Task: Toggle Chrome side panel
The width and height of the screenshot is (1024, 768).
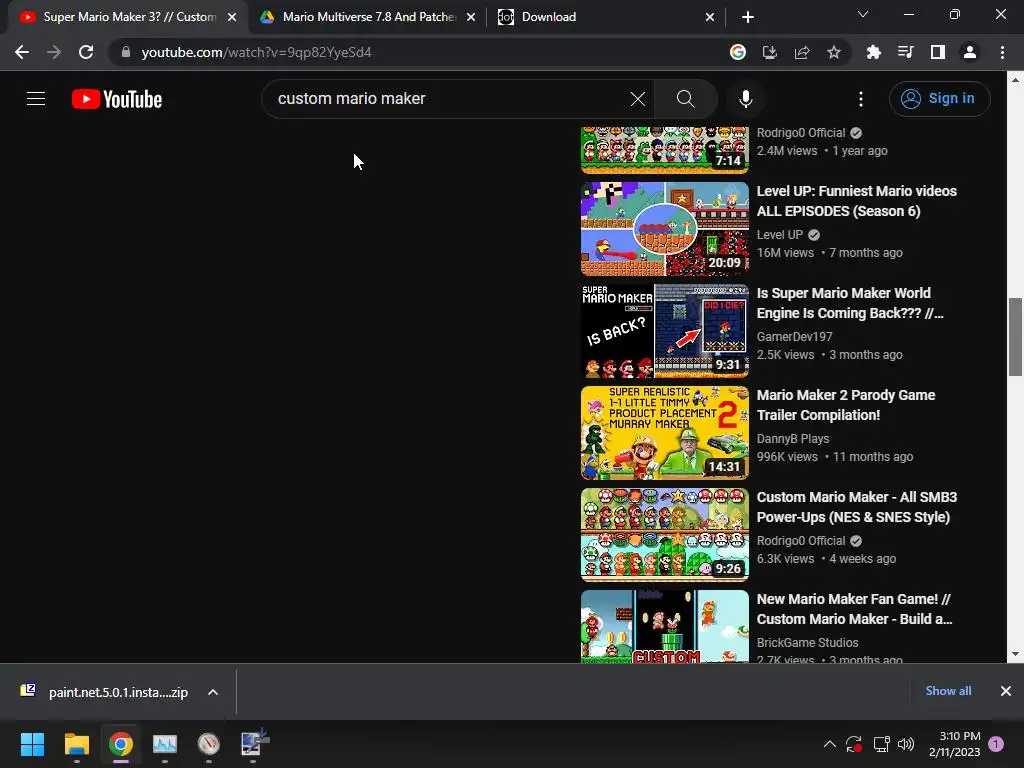Action: (938, 52)
